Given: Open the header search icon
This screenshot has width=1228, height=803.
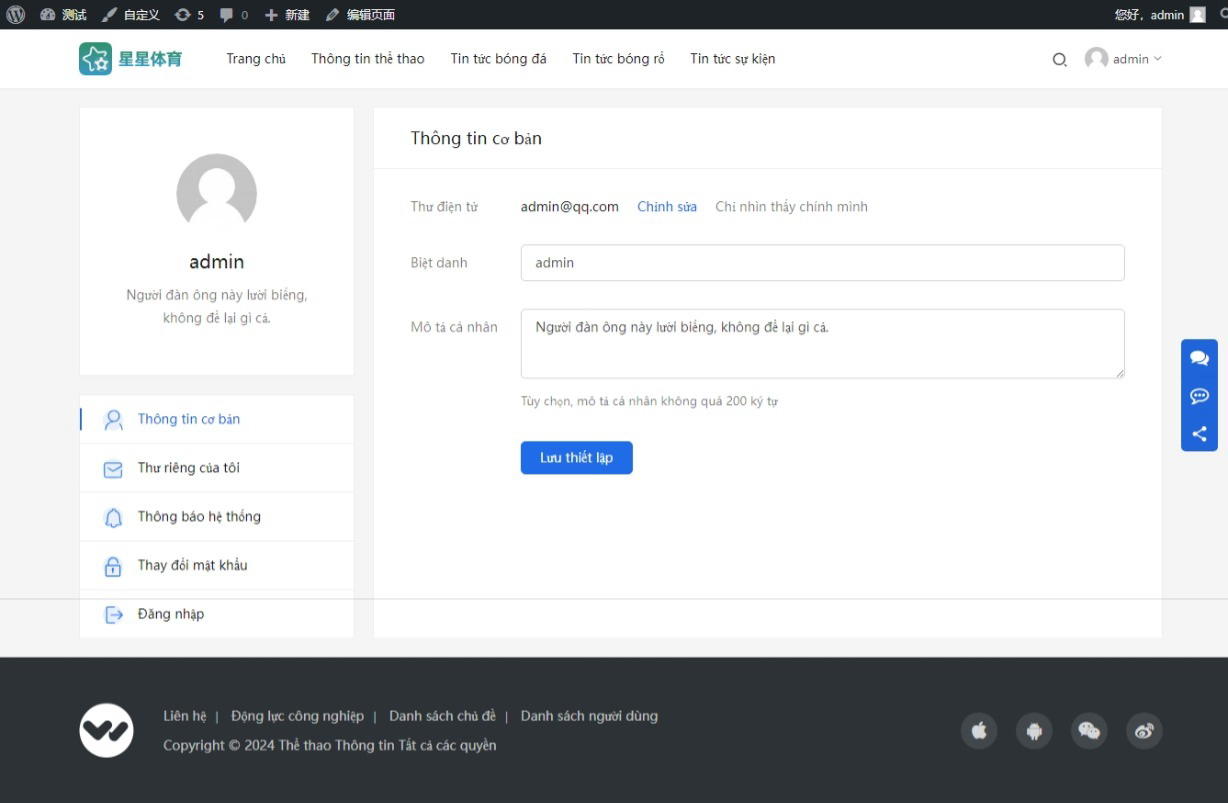Looking at the screenshot, I should pos(1060,59).
